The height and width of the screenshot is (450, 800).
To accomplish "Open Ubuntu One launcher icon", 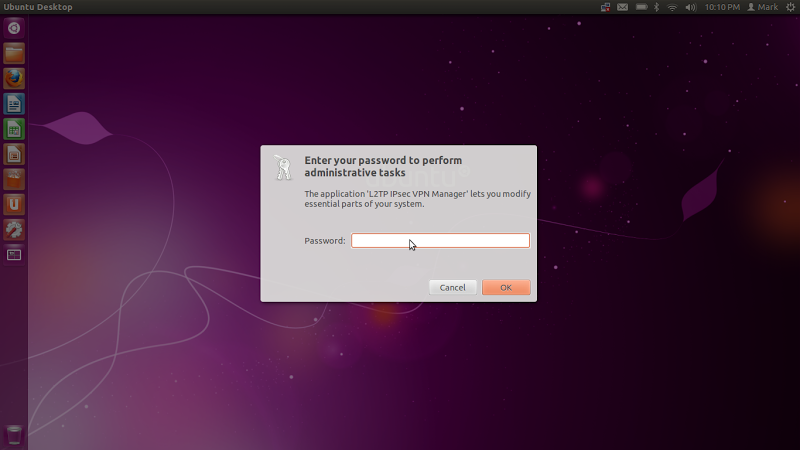I will (14, 205).
